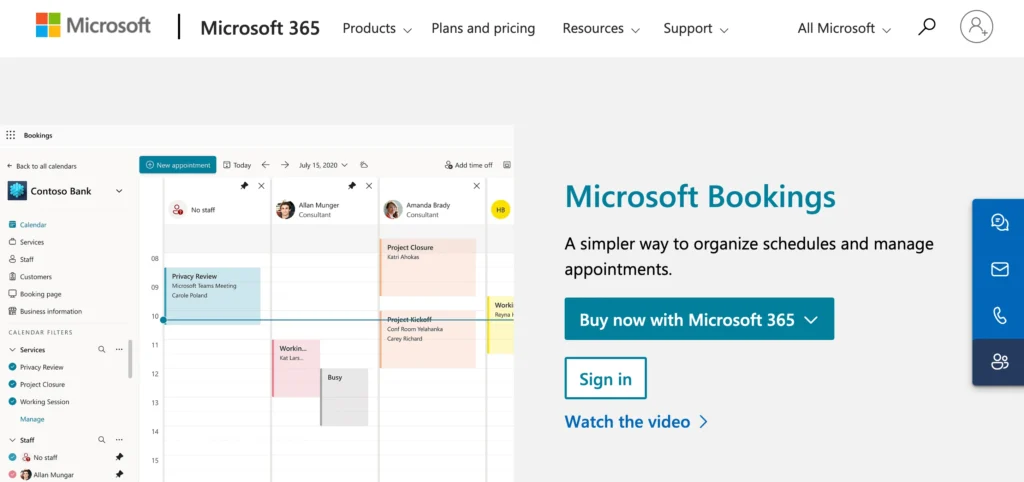
Task: Click Back to all calendars
Action: point(41,166)
